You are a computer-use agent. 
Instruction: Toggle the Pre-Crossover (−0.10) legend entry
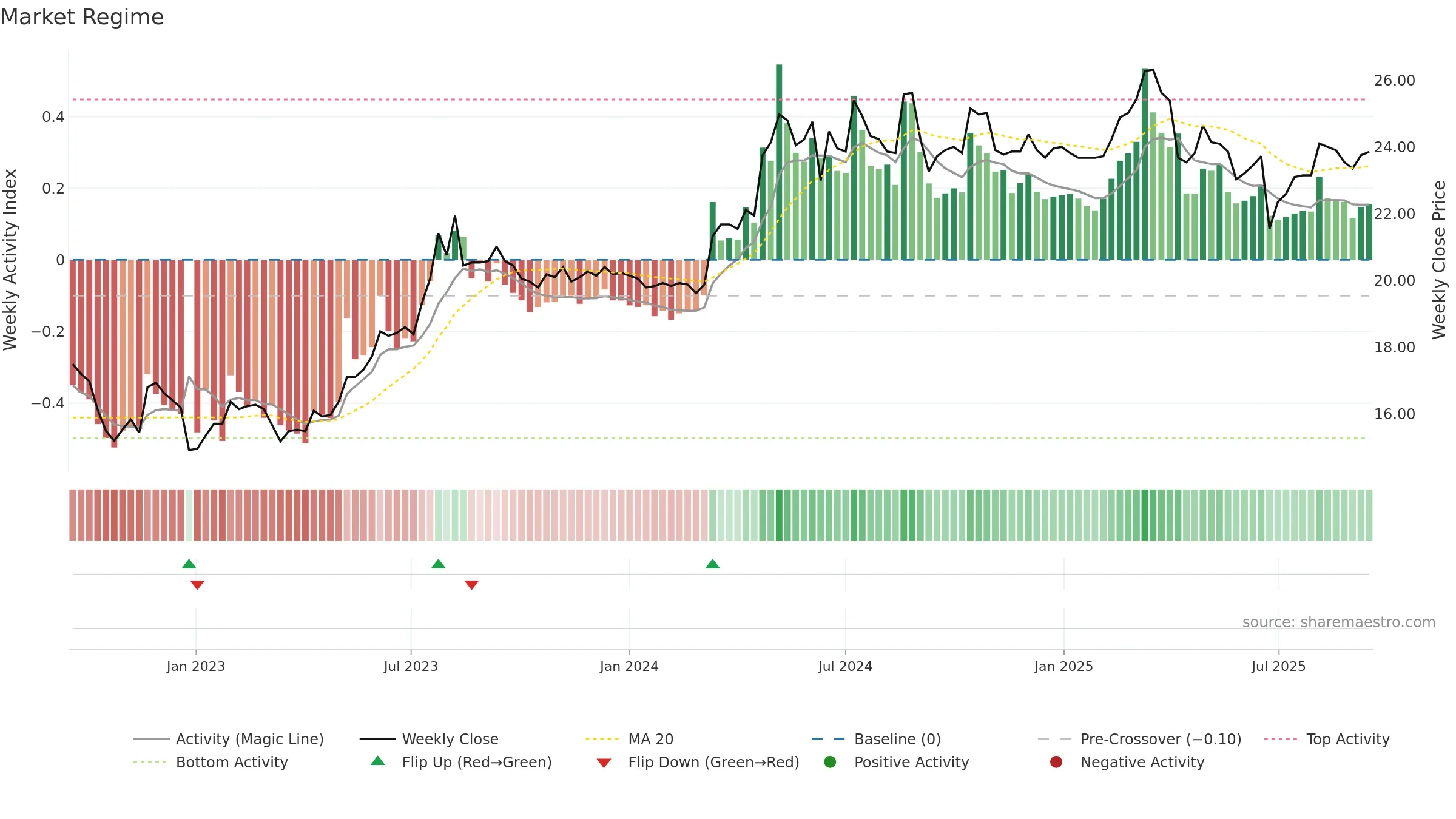[x=1139, y=739]
